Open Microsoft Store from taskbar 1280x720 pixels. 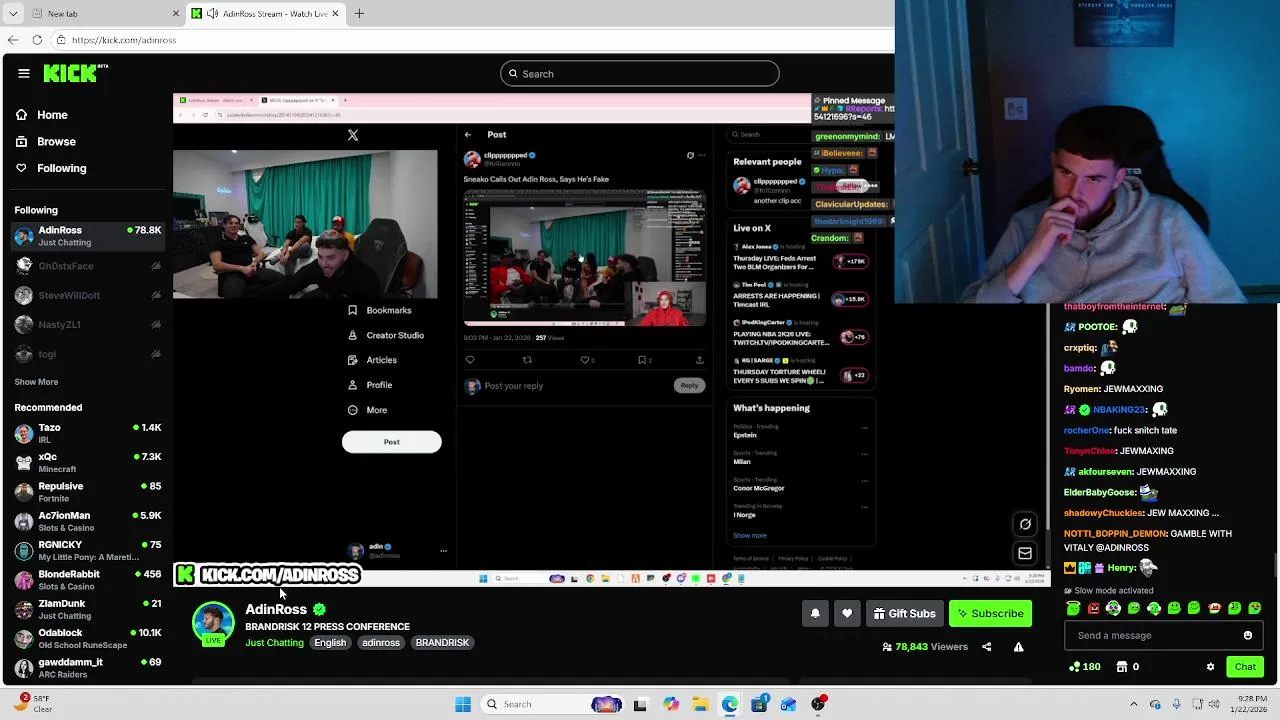(x=760, y=704)
